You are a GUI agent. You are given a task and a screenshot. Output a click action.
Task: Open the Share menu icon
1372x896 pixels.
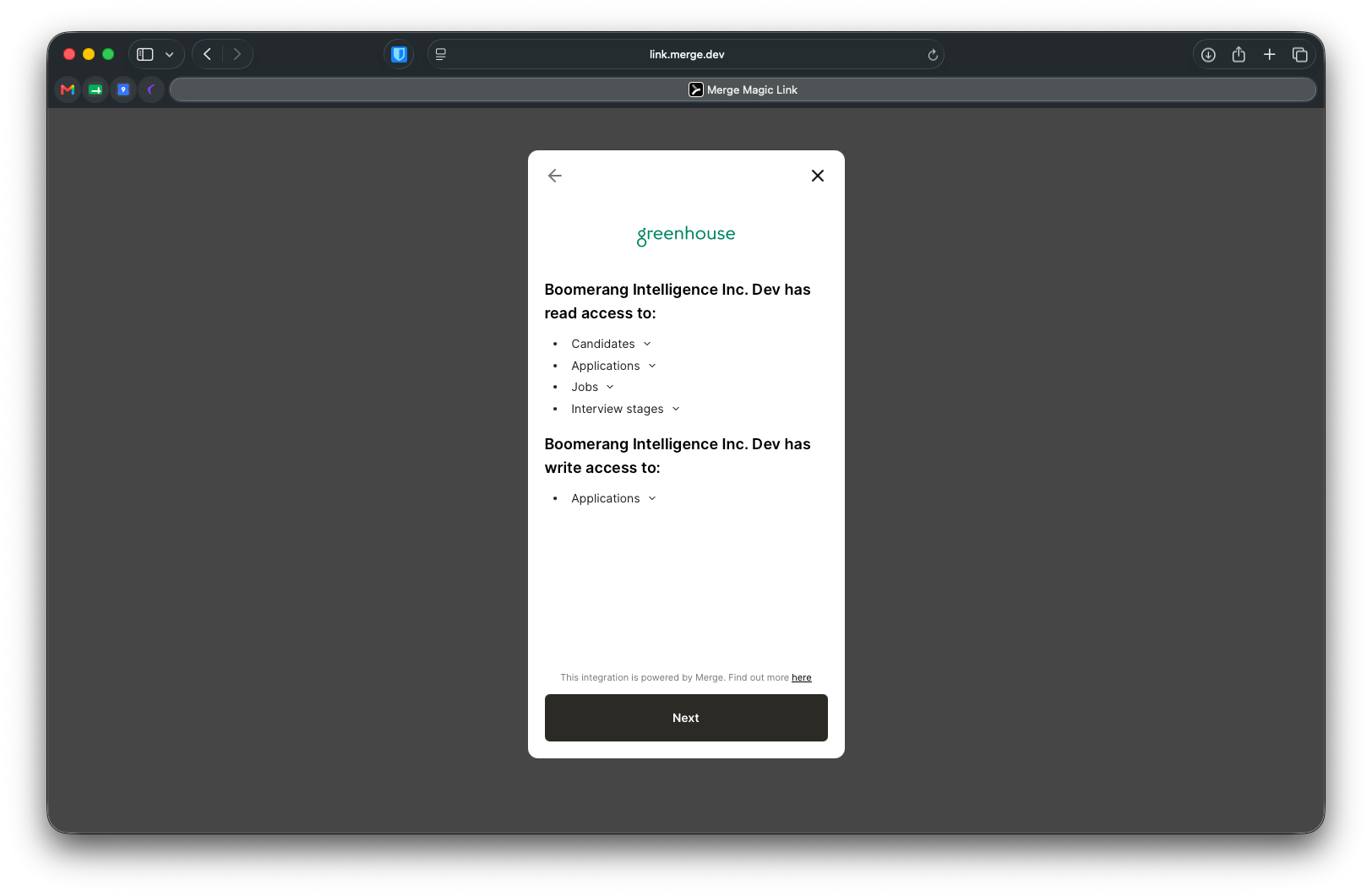click(x=1239, y=54)
